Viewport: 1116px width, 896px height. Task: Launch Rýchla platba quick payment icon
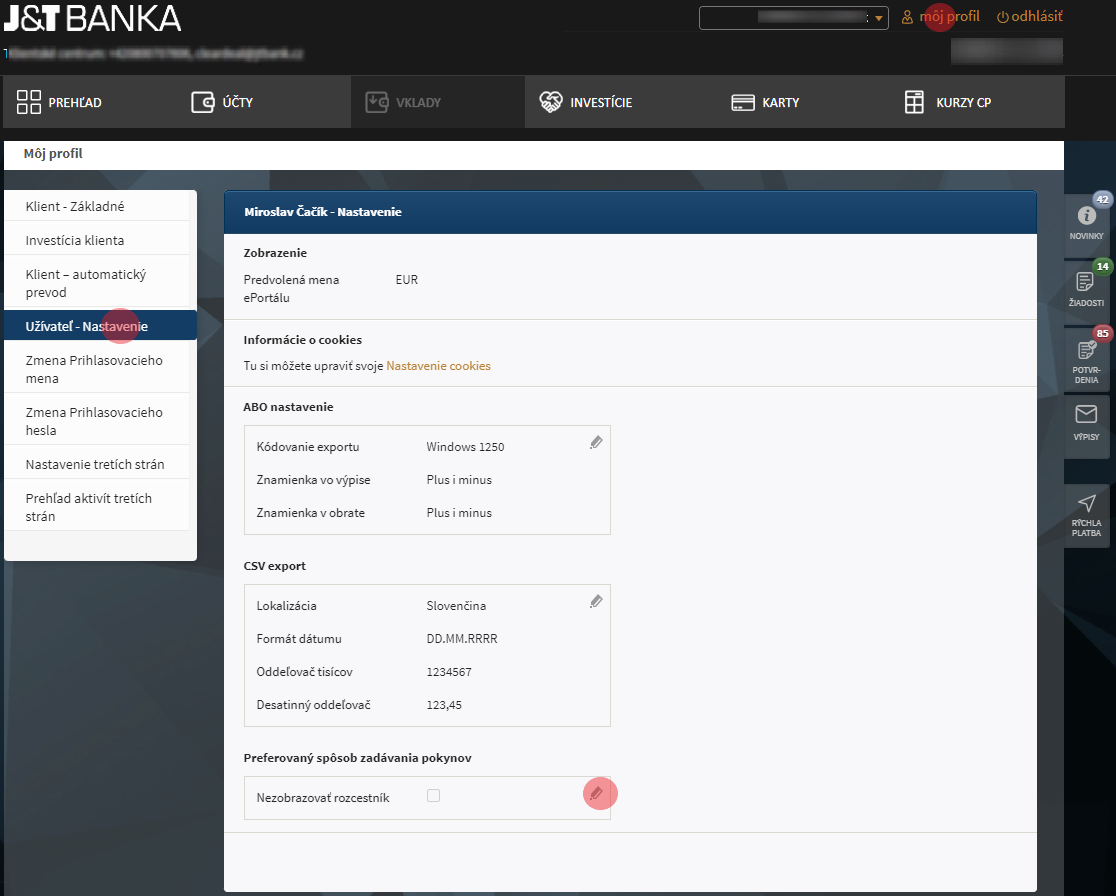1086,505
